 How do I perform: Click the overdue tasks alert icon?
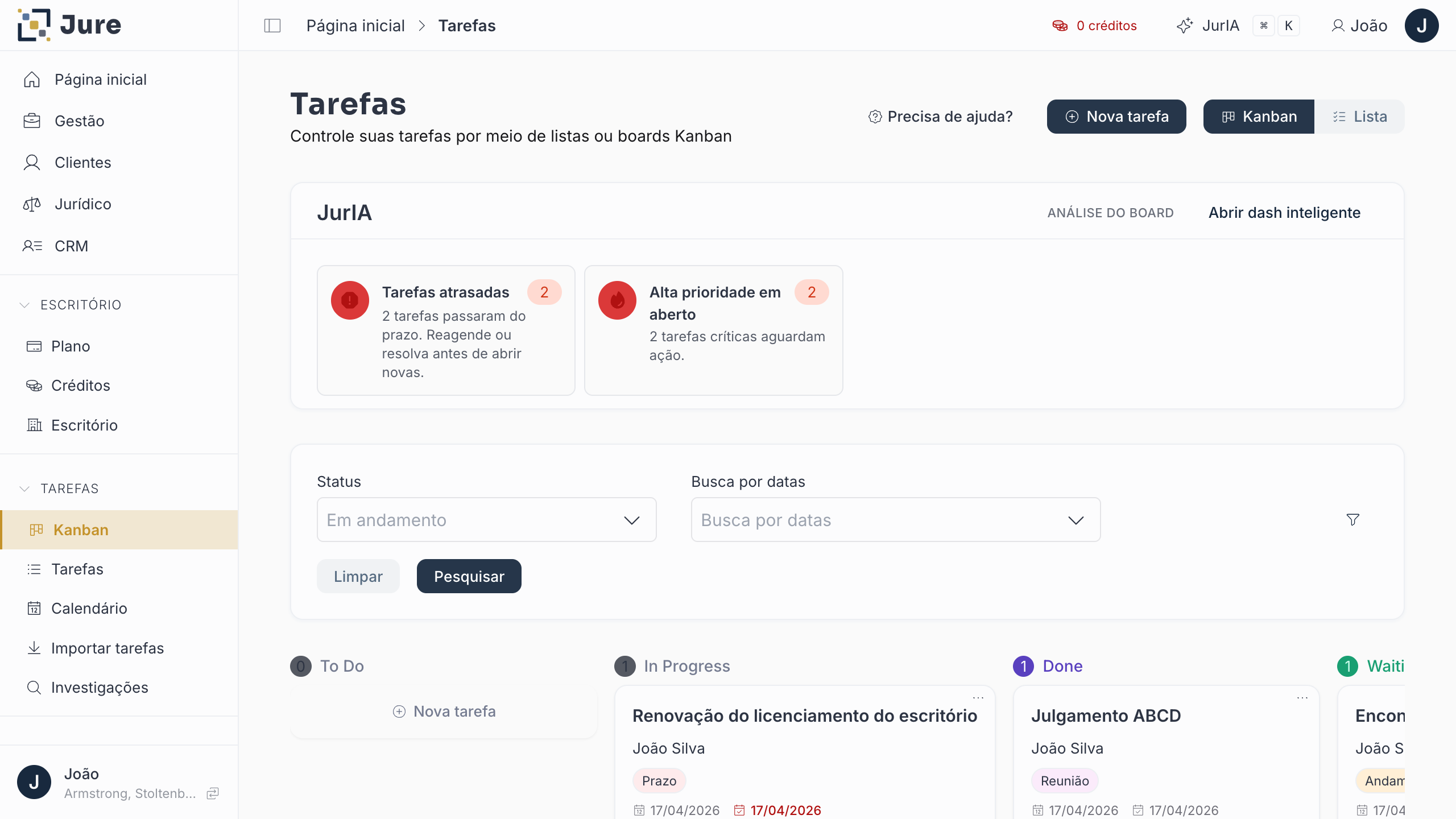coord(350,300)
